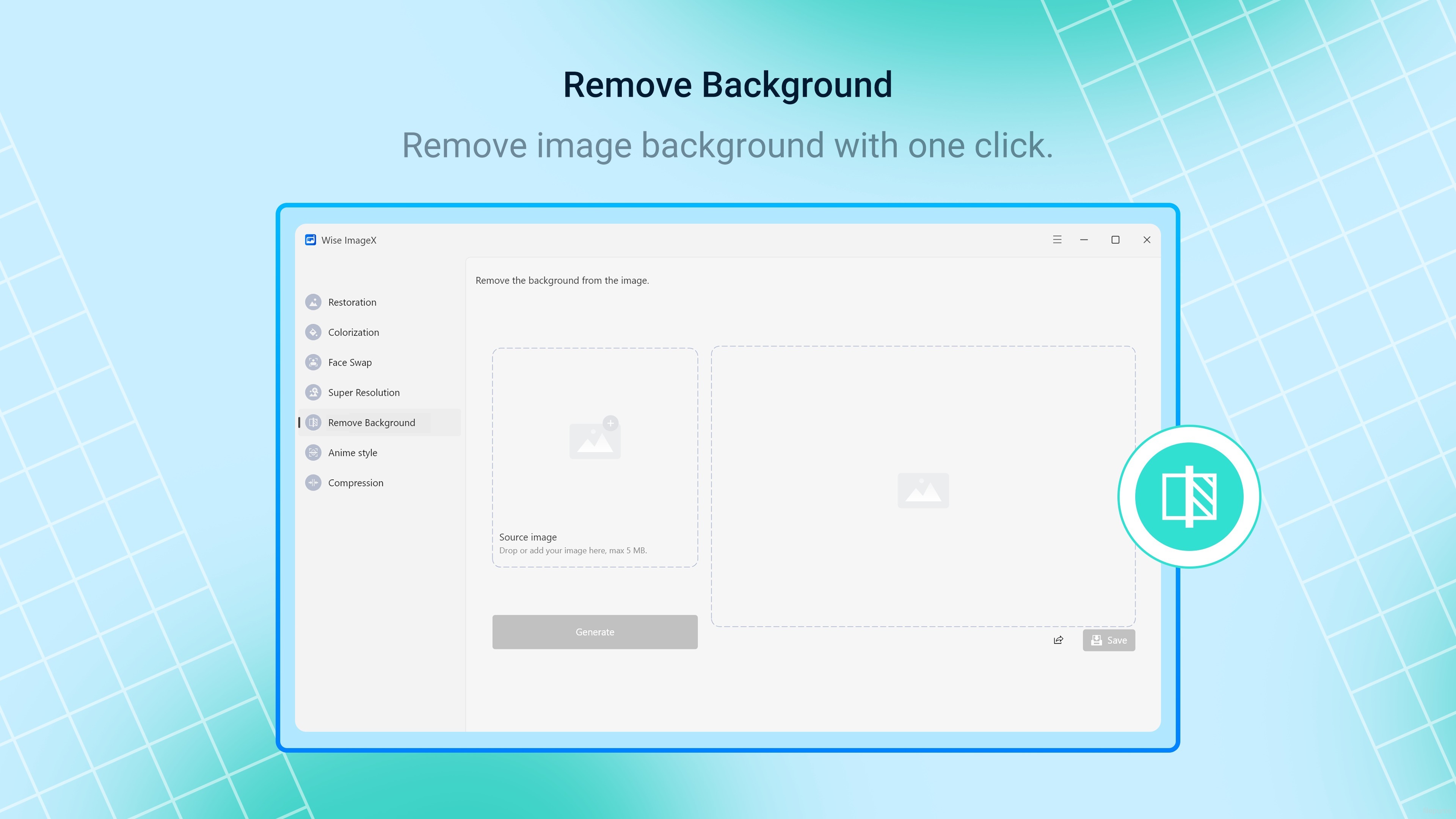1456x819 pixels.
Task: Click the large teal Remove Background badge
Action: coord(1189,496)
